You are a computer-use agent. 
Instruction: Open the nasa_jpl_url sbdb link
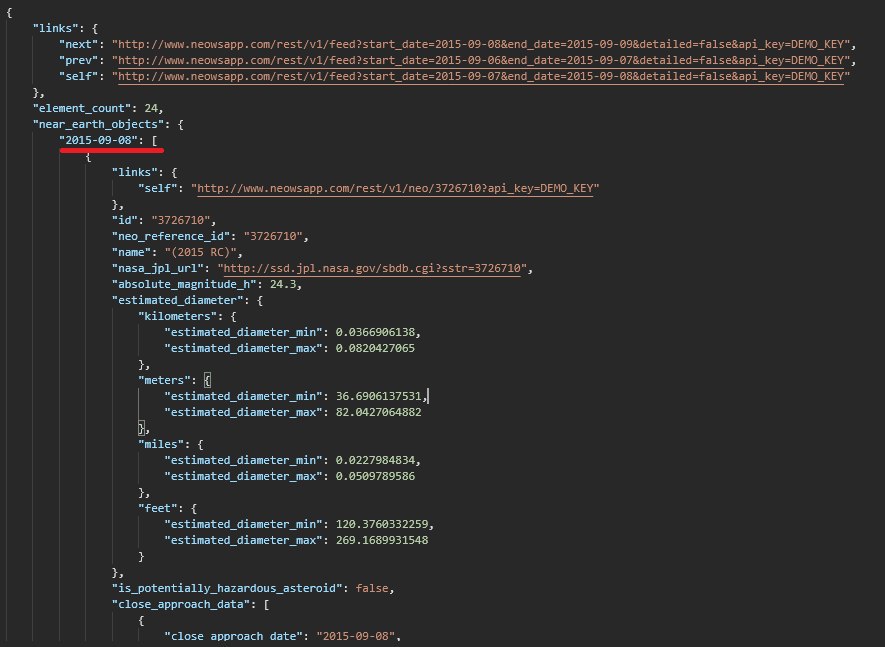[372, 268]
